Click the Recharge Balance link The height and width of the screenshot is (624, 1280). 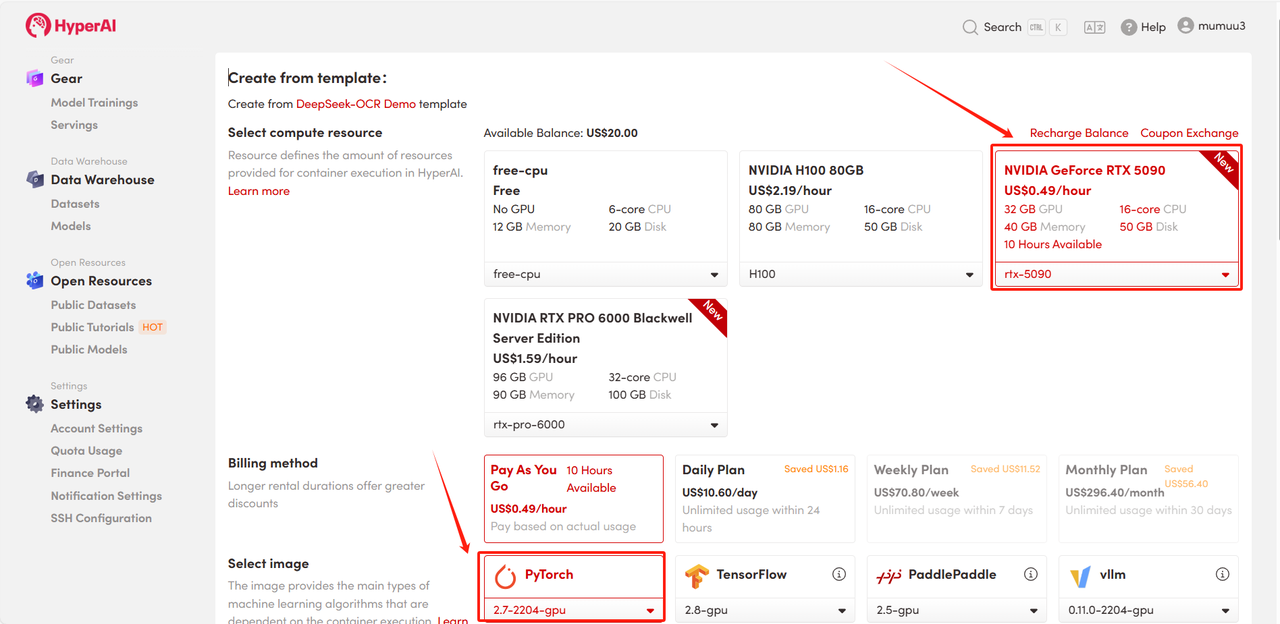[x=1078, y=133]
